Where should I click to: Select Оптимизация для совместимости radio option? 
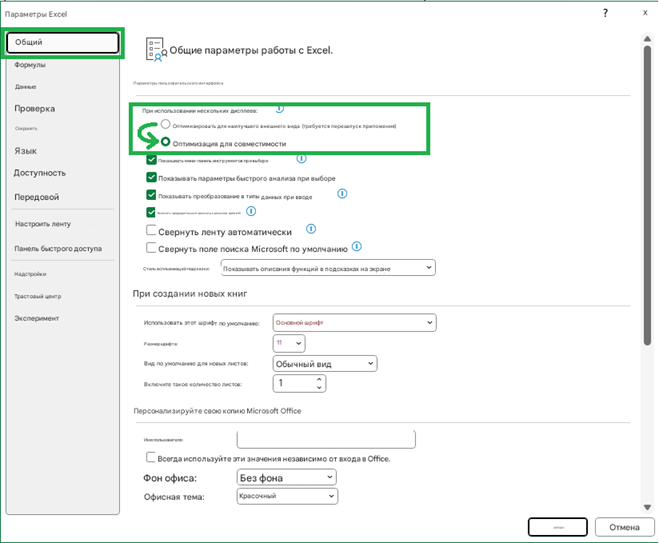165,142
